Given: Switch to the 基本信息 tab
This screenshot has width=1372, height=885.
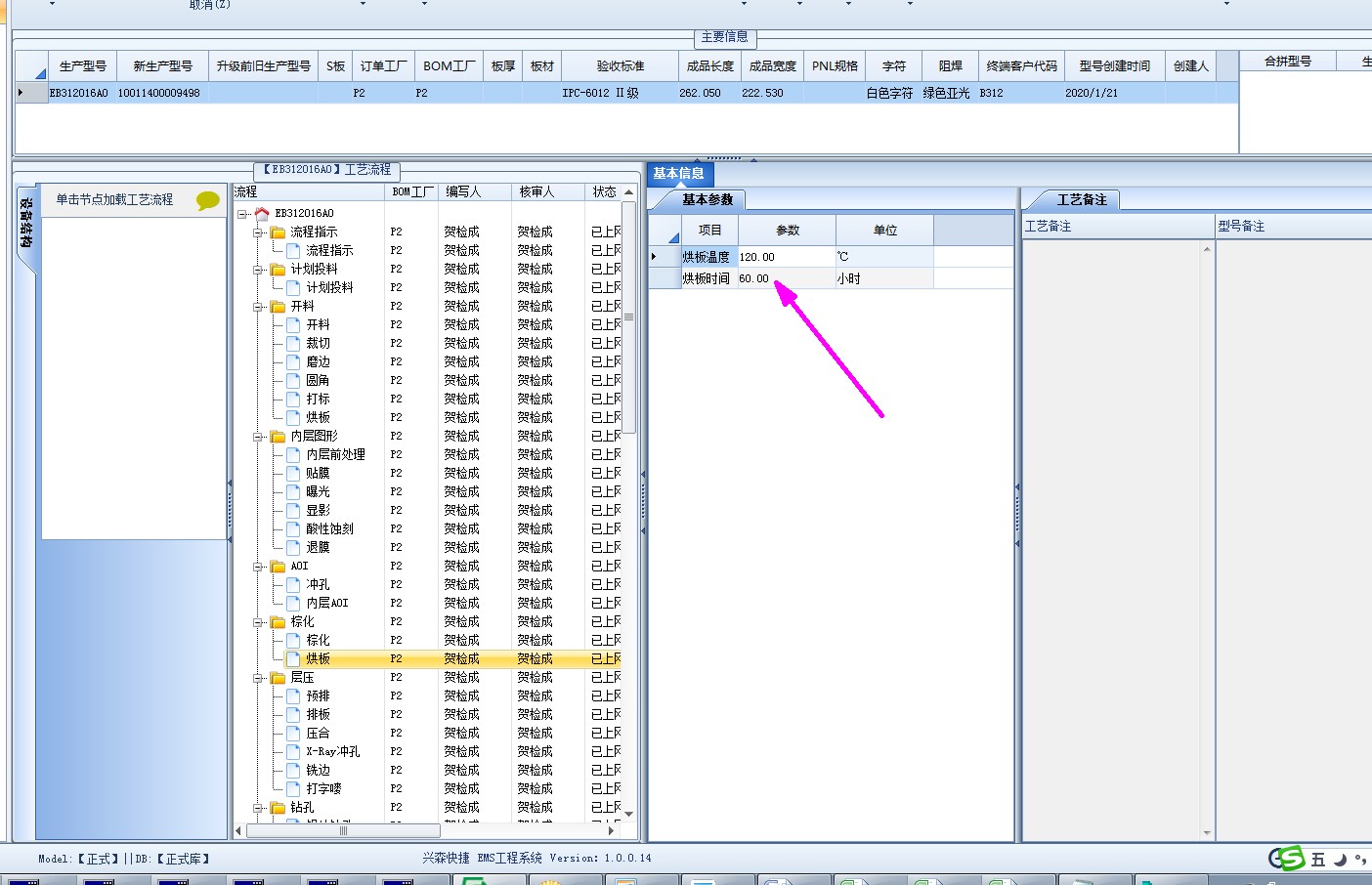Looking at the screenshot, I should click(x=679, y=174).
